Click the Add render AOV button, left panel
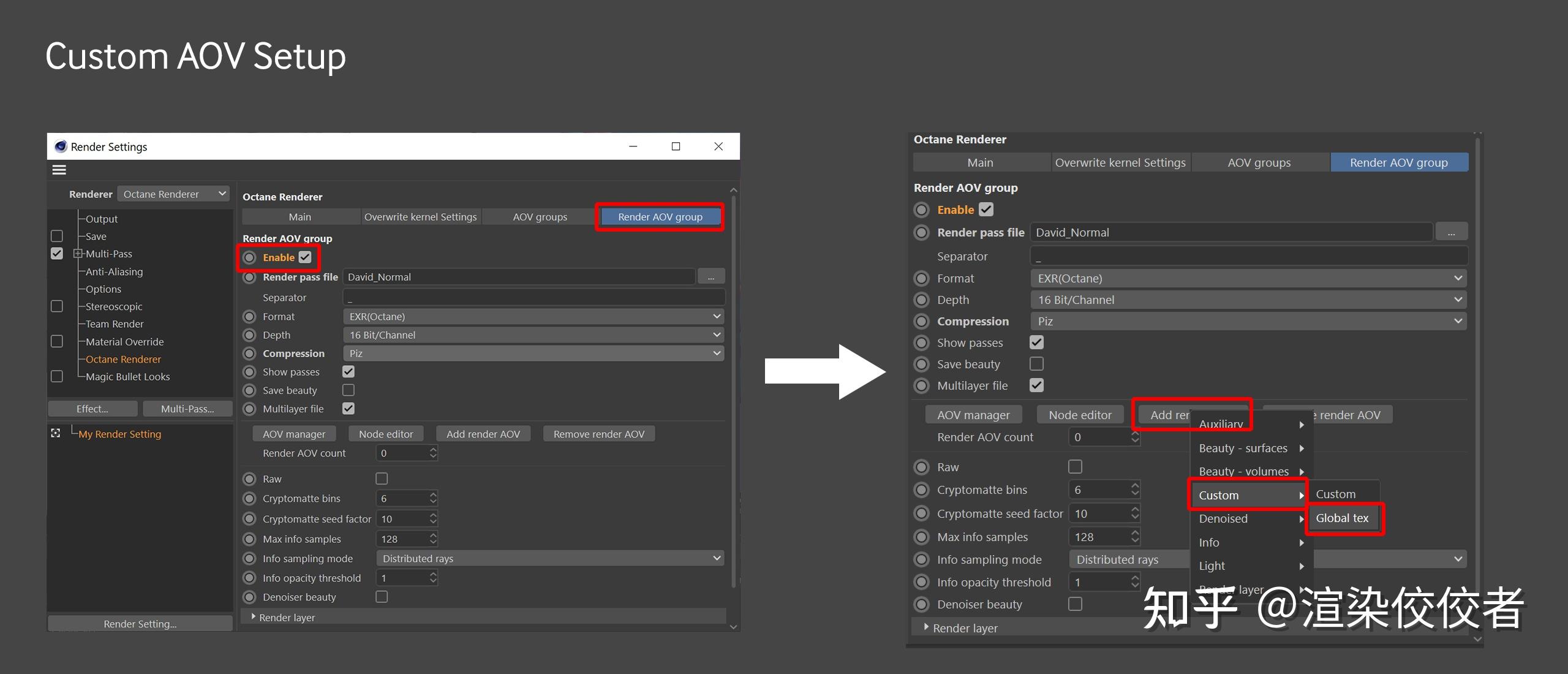1568x674 pixels. (483, 434)
